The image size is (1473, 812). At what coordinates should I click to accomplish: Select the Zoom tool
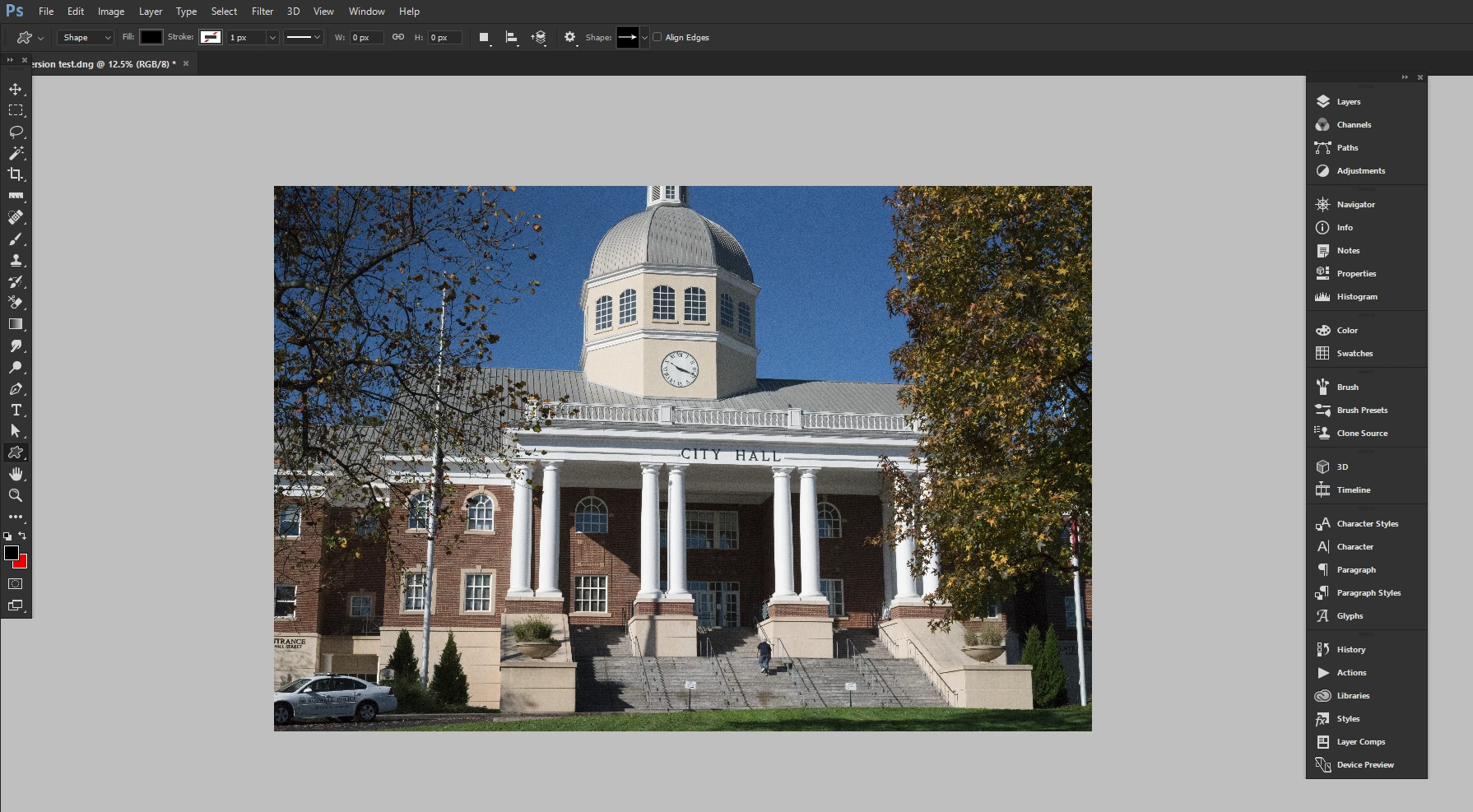(x=16, y=495)
